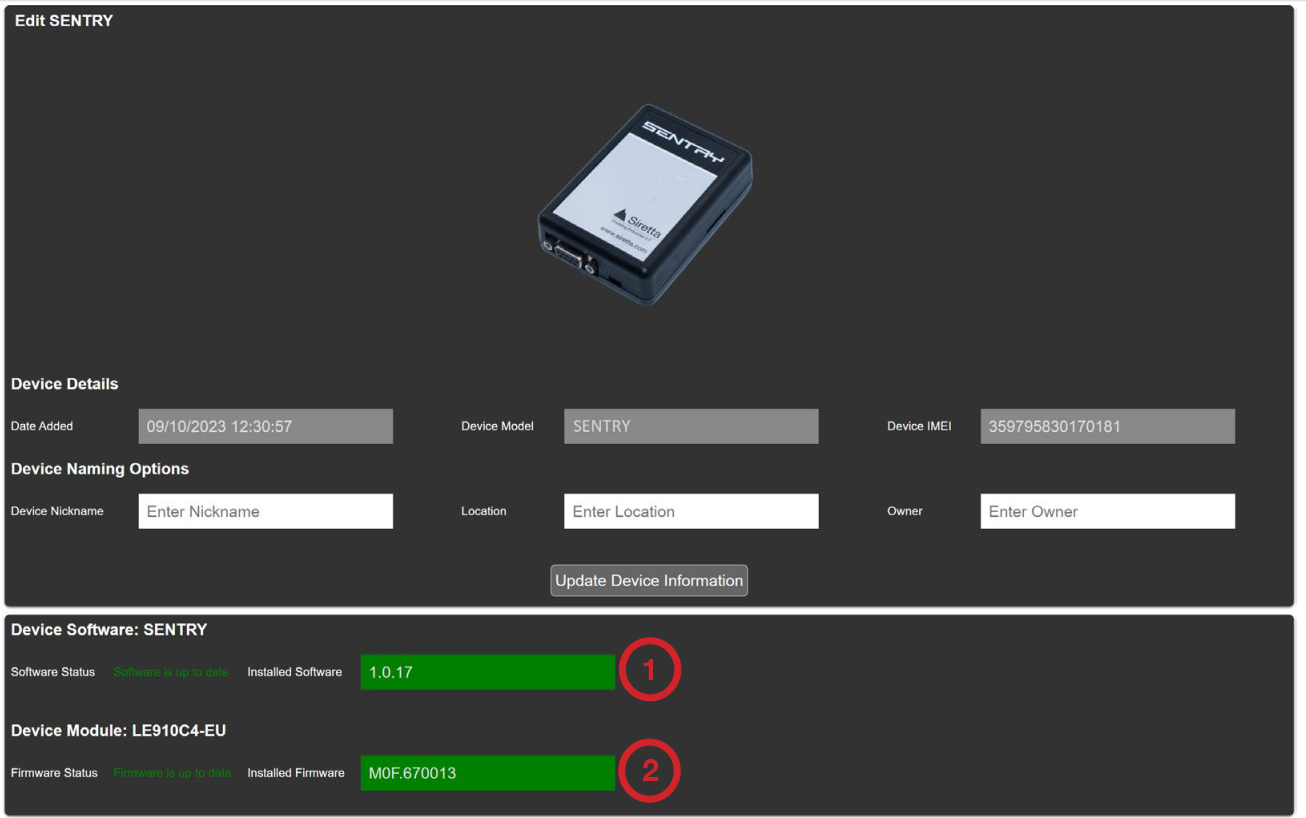Click the 'Firmware is up to date' status text
Screen dimensions: 1306x818
[172, 773]
